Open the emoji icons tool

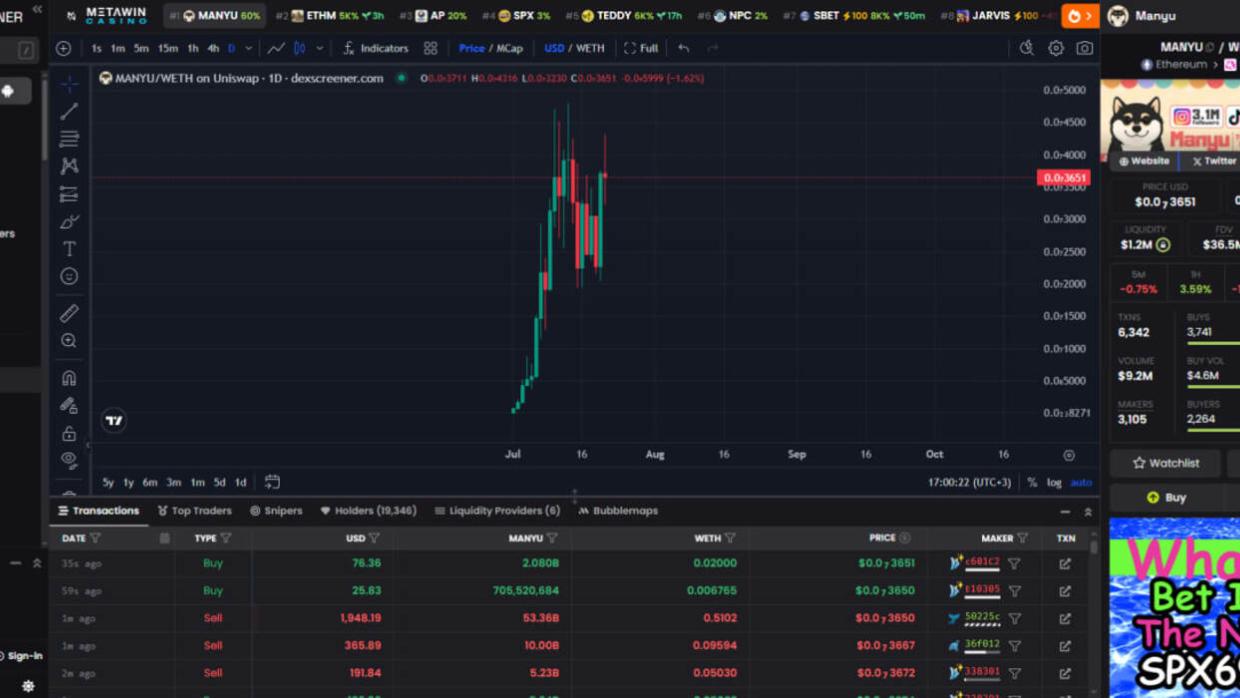pos(69,276)
